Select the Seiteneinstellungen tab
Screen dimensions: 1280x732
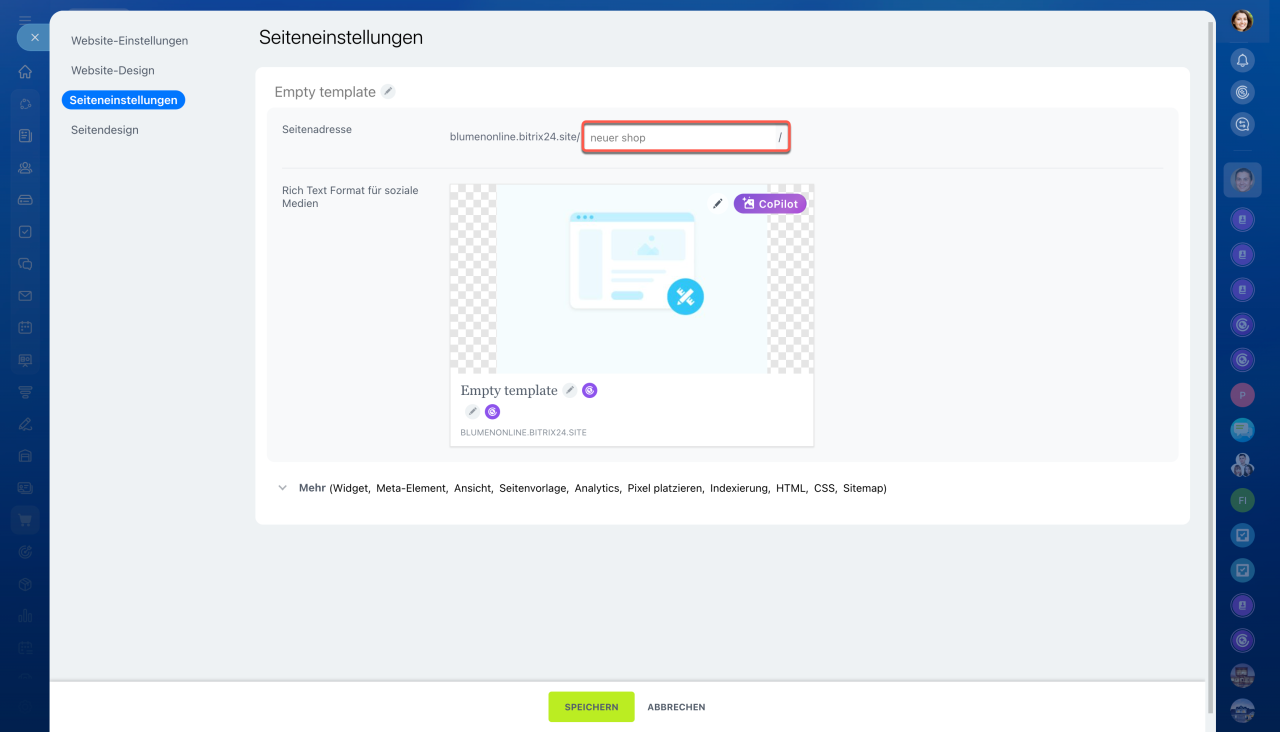tap(123, 100)
